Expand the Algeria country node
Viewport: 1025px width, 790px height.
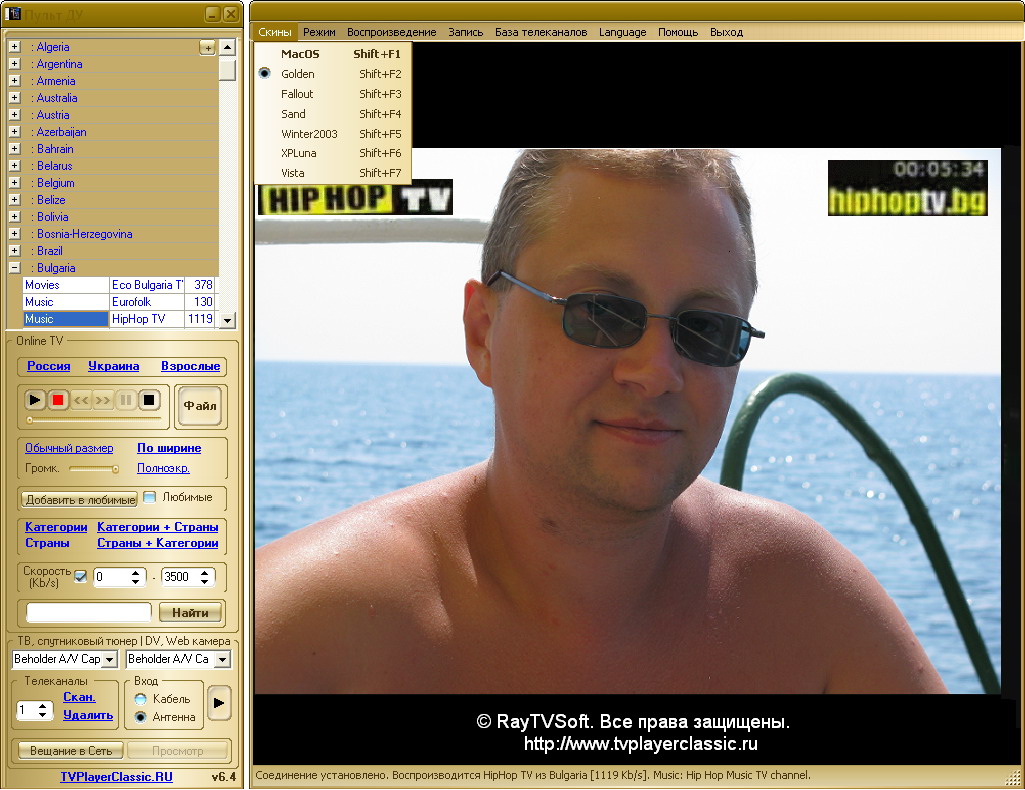(x=14, y=47)
